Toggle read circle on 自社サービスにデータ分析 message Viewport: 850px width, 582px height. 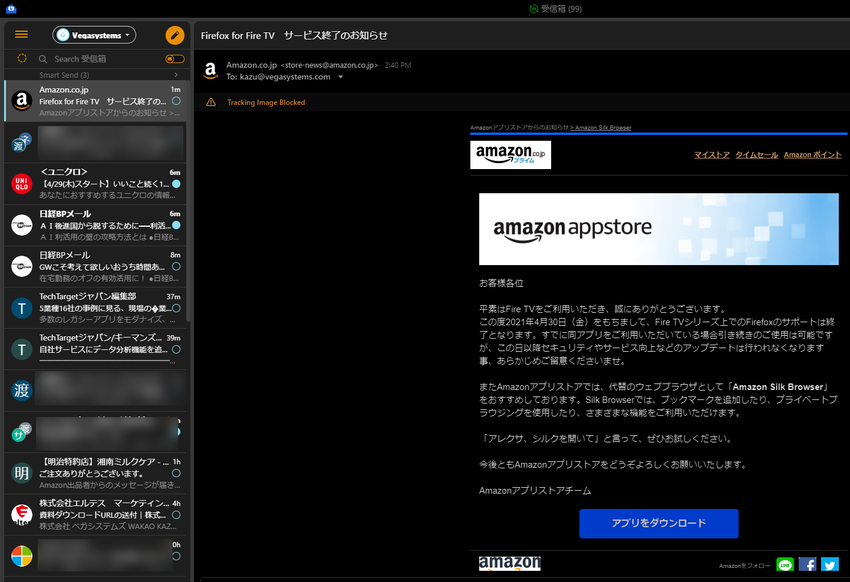176,350
